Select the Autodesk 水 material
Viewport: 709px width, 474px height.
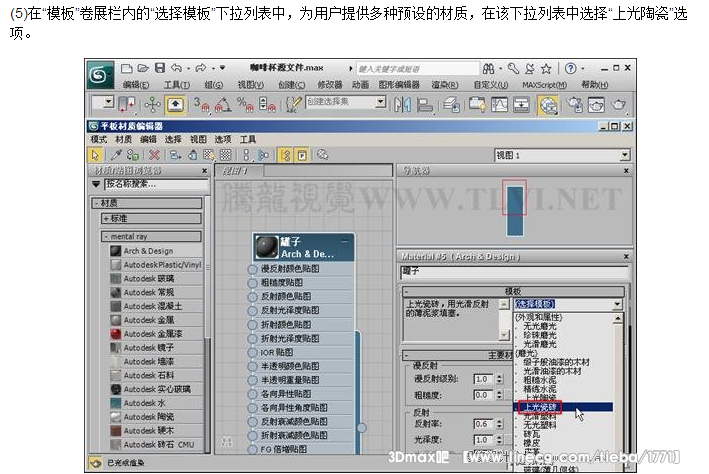[156, 403]
